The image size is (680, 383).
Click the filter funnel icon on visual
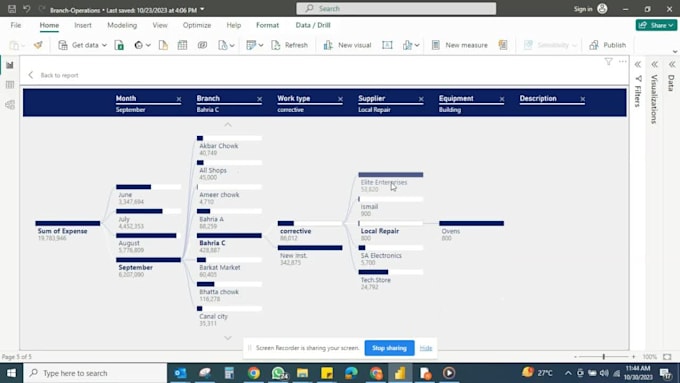tap(608, 62)
